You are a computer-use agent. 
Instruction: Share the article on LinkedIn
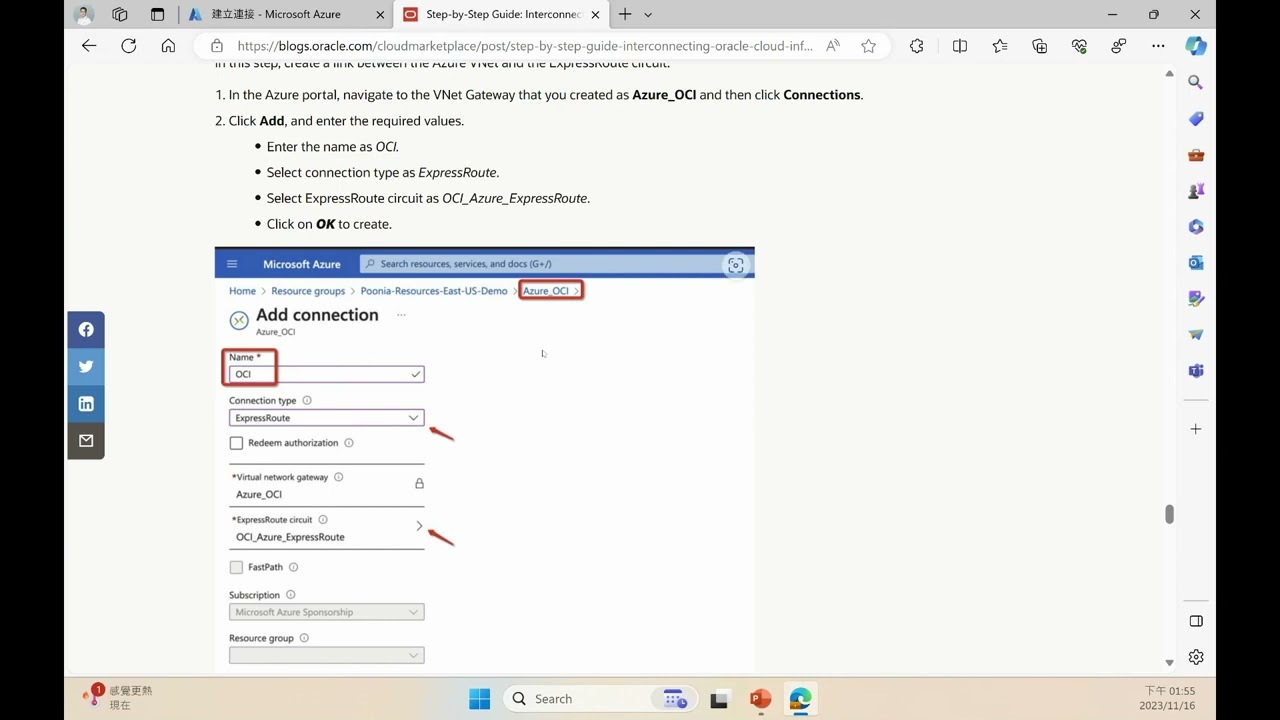pos(86,404)
